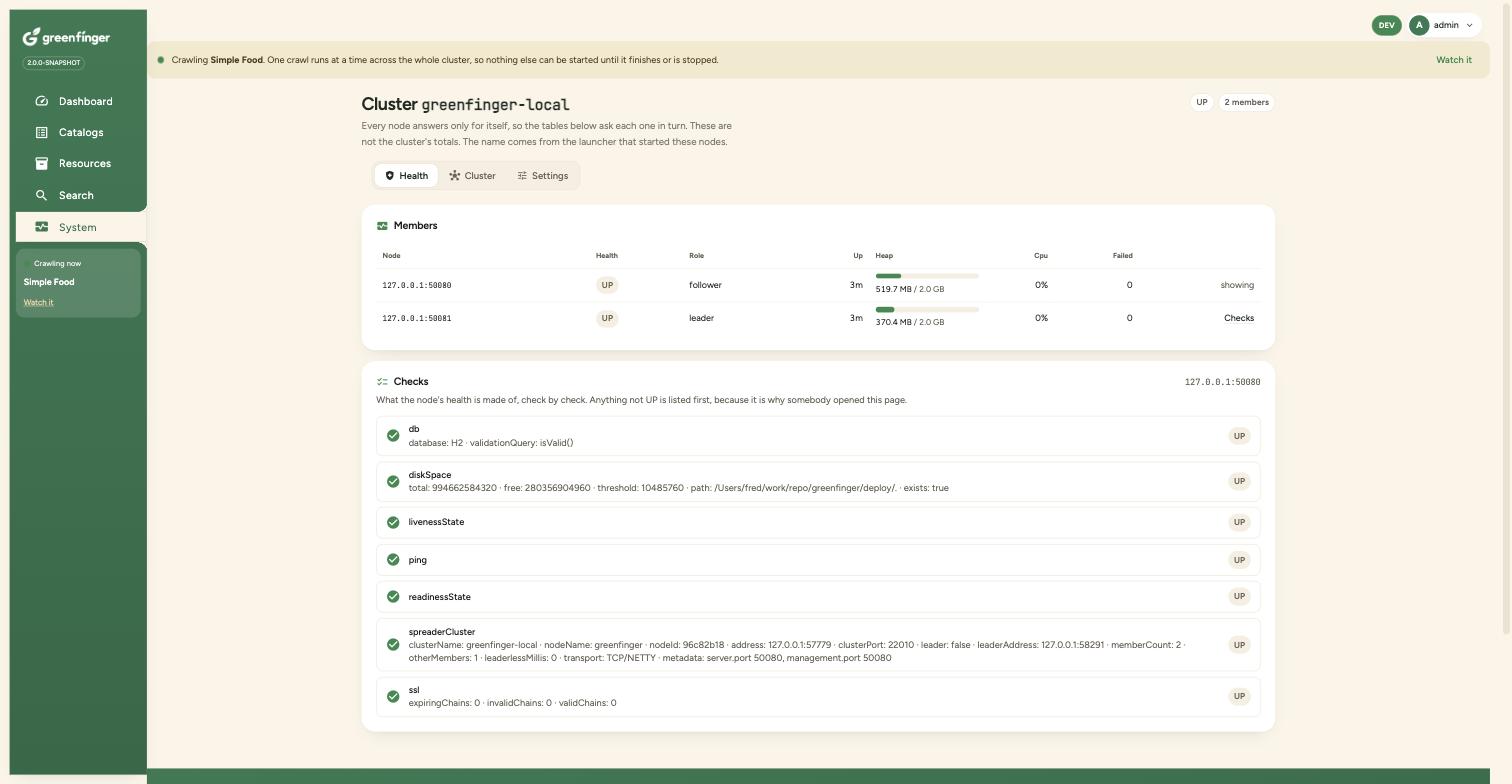Open the Dashboard sidebar icon
The width and height of the screenshot is (1512, 784).
coord(41,101)
